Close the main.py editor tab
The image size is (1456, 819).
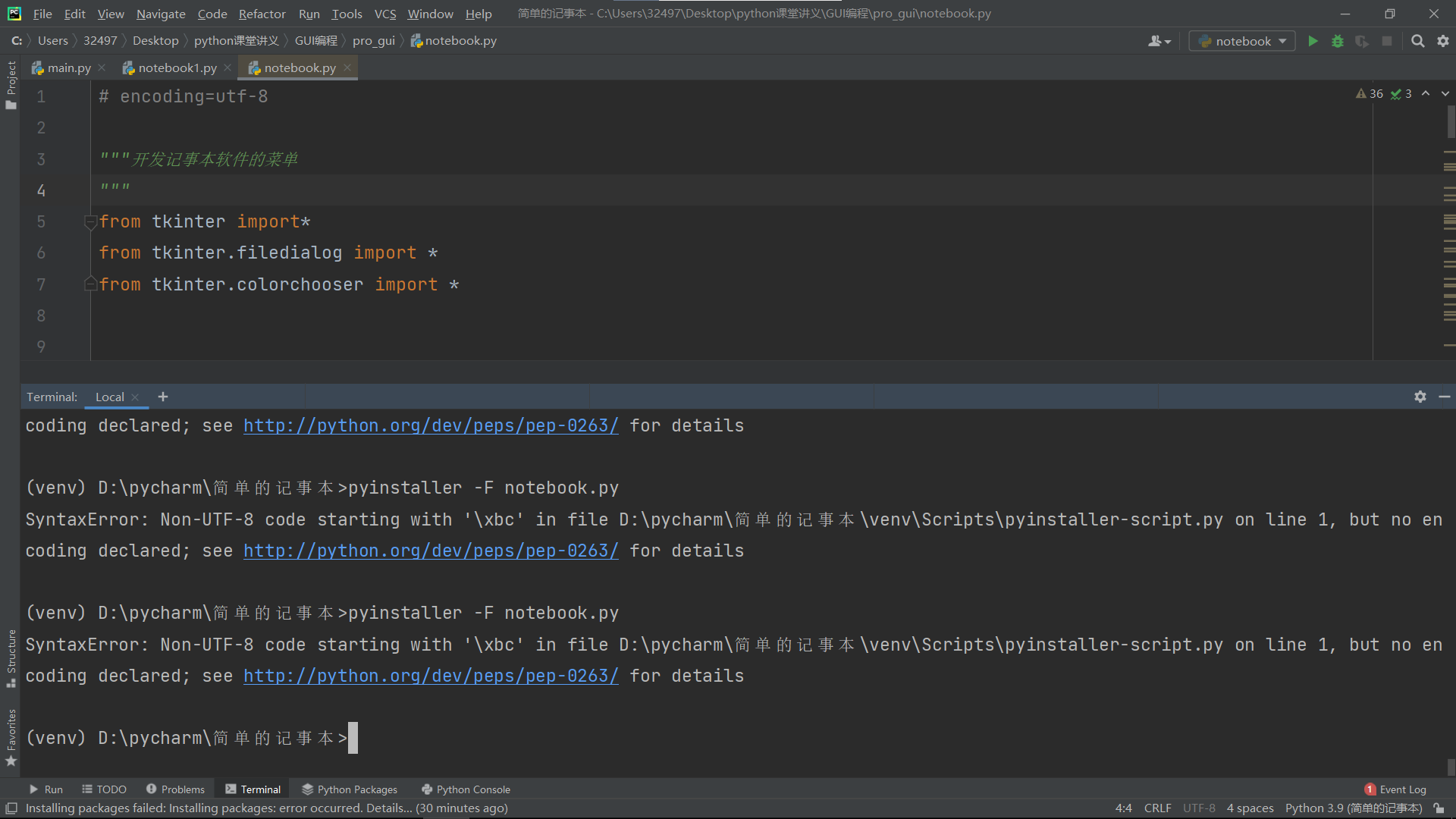click(x=102, y=67)
